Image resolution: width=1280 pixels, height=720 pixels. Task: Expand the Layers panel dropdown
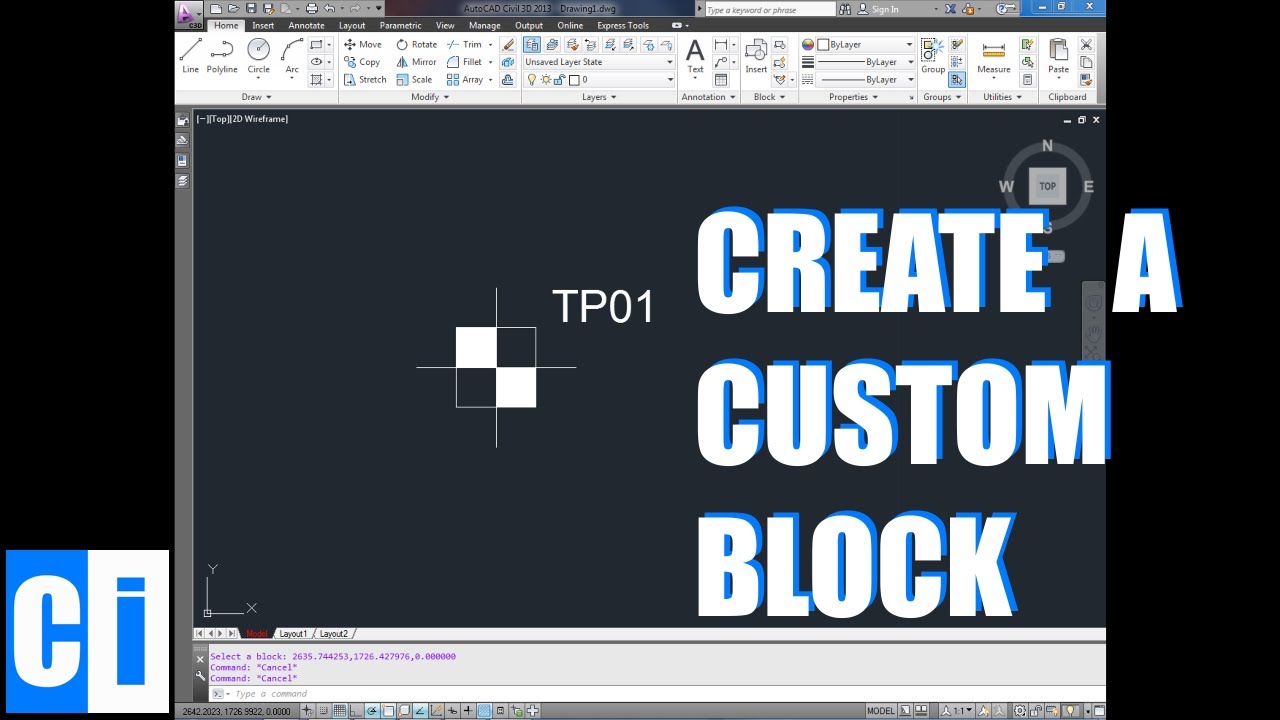click(599, 97)
